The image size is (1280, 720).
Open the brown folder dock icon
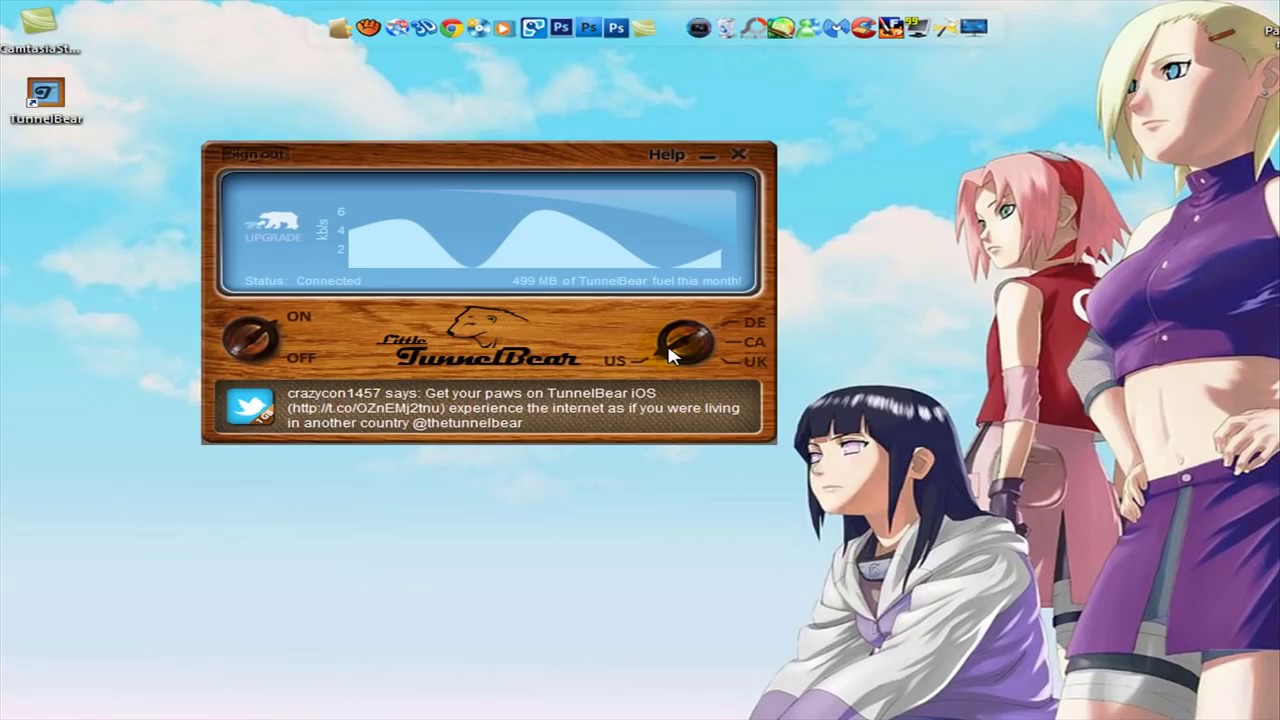point(341,28)
